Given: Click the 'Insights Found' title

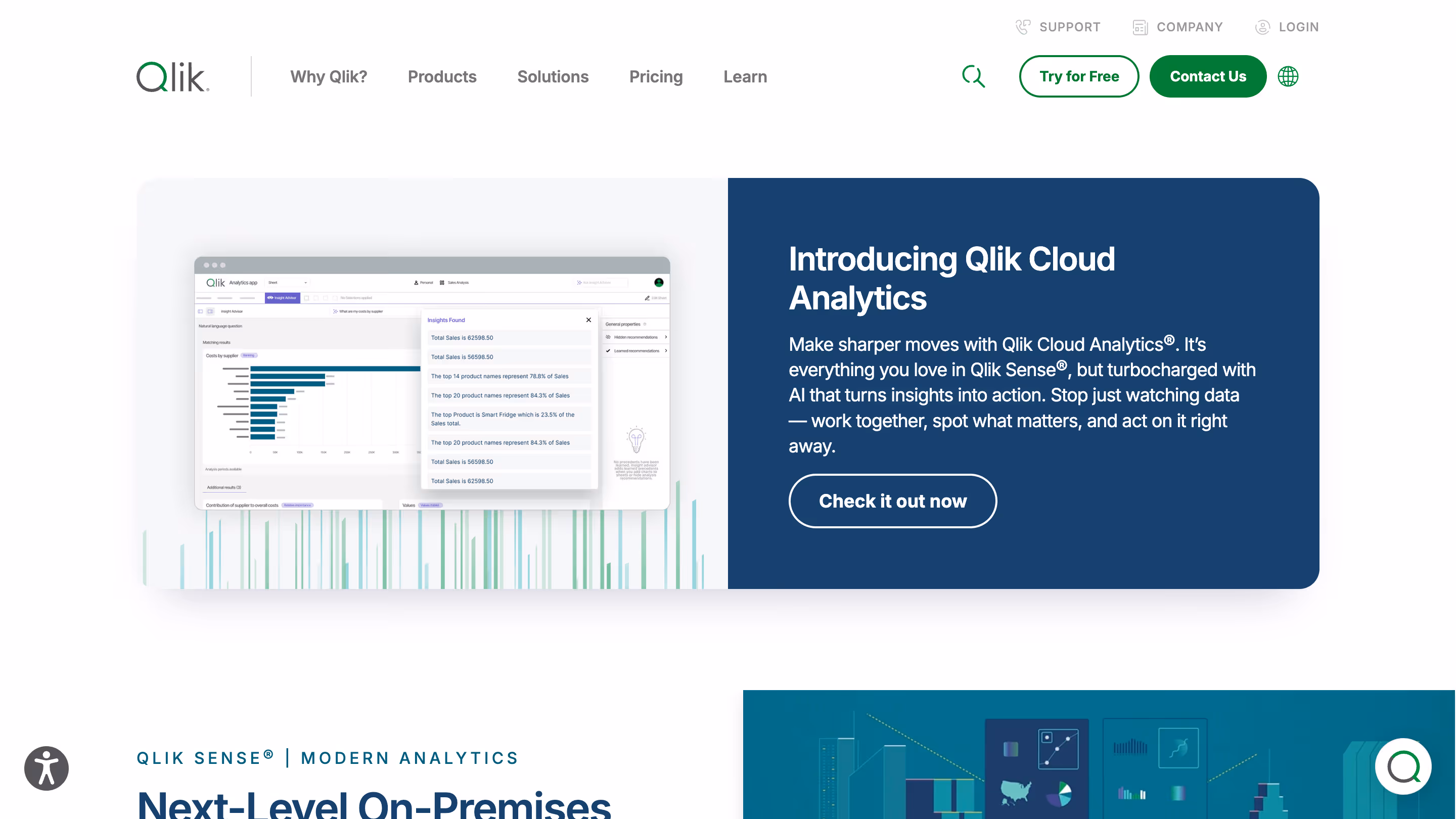Looking at the screenshot, I should [x=446, y=320].
